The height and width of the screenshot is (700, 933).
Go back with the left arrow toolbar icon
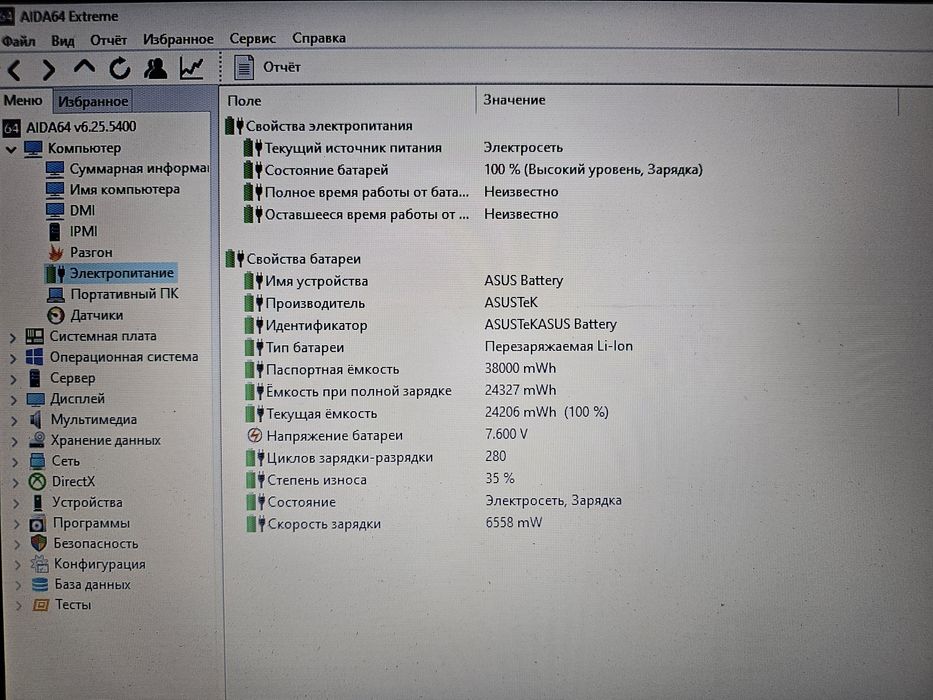15,70
